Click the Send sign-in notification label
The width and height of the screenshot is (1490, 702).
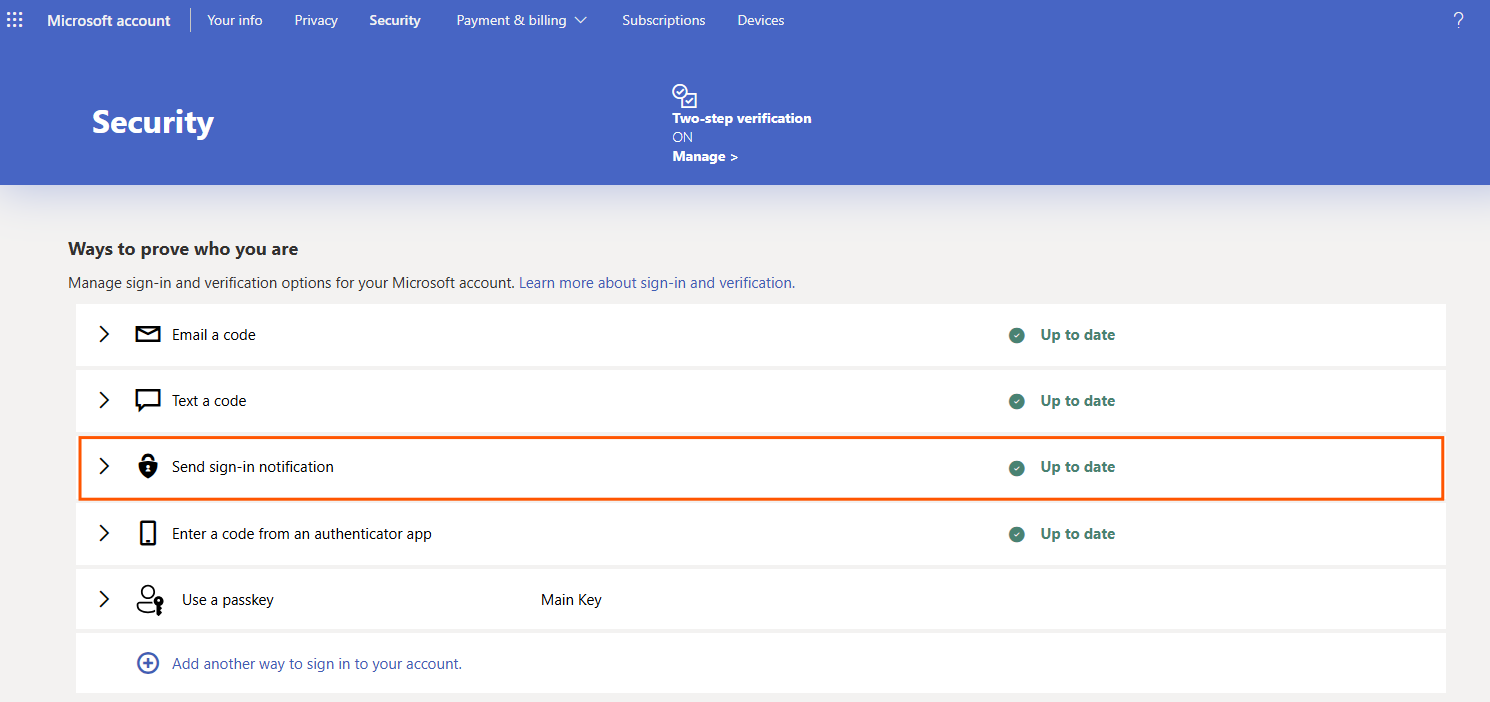click(x=253, y=467)
